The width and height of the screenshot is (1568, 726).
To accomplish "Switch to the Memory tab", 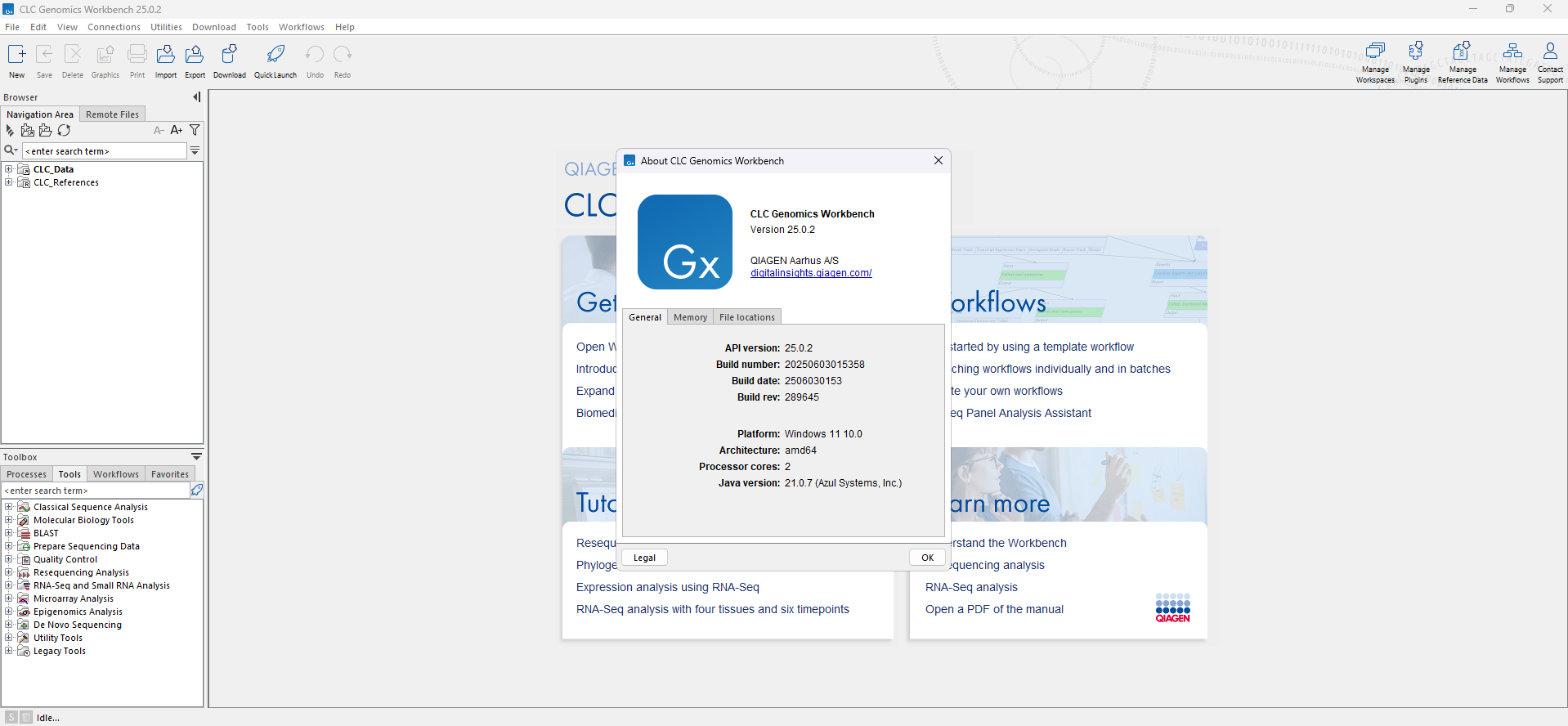I will coord(690,317).
